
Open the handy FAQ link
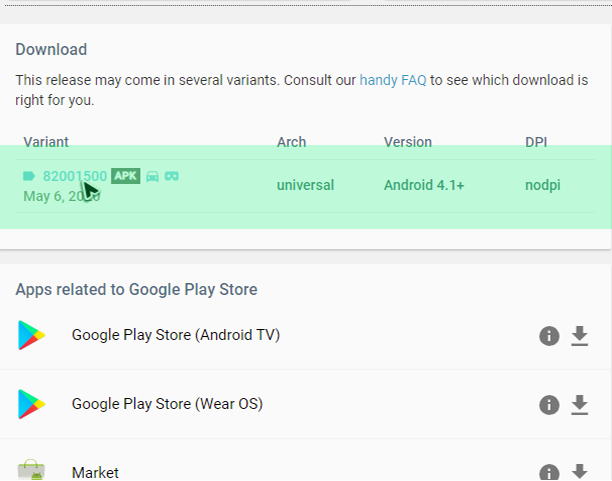(x=393, y=80)
